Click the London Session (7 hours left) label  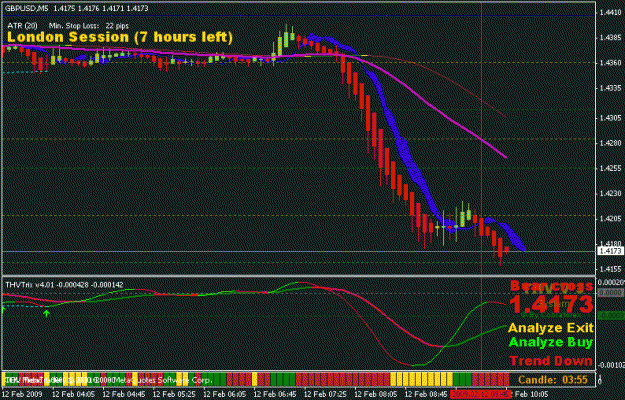pyautogui.click(x=120, y=37)
